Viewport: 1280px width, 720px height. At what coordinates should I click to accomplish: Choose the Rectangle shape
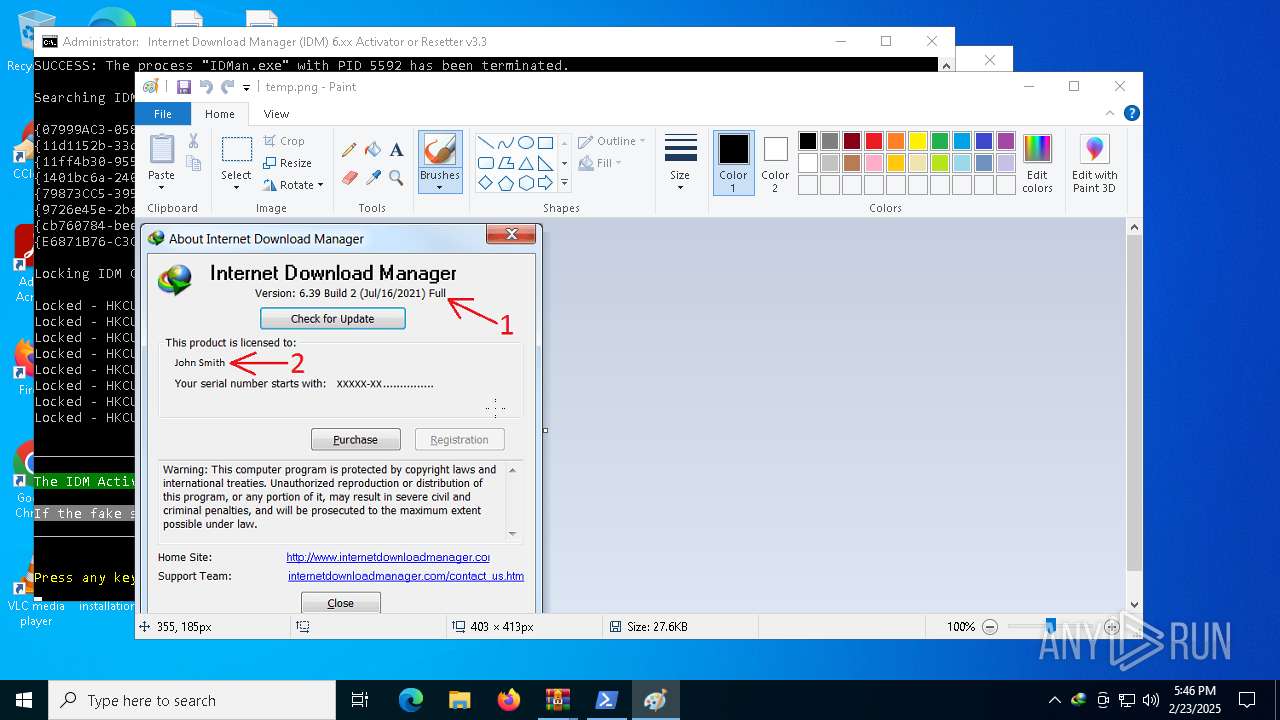[545, 143]
